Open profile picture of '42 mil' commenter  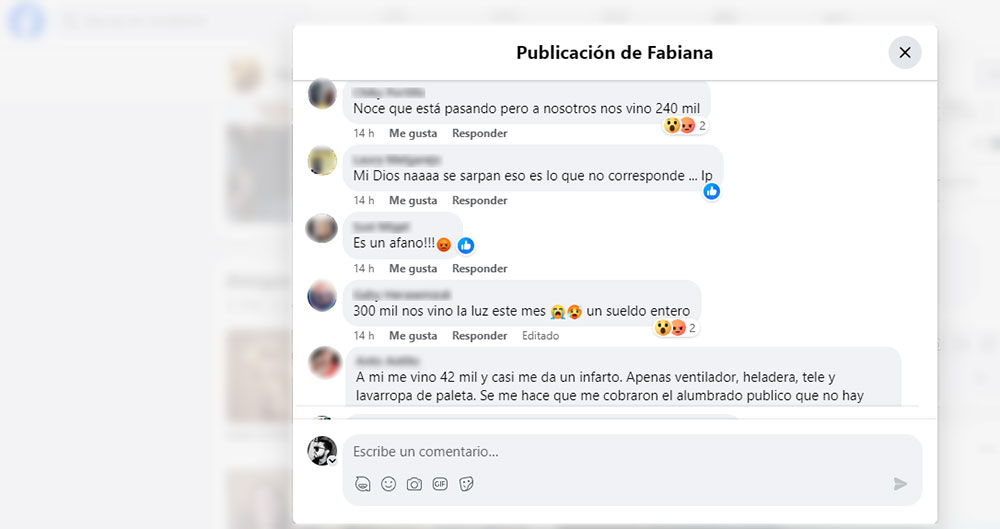click(325, 363)
